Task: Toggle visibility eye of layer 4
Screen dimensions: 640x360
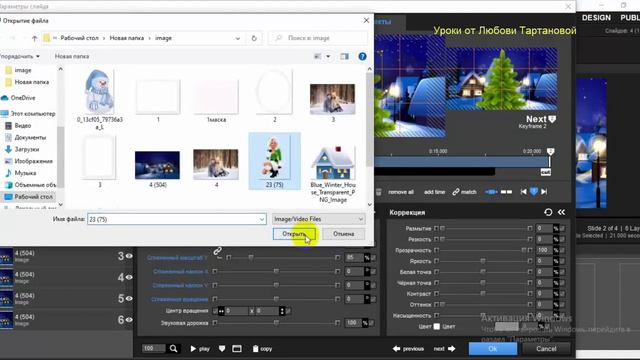Action: [x=129, y=277]
